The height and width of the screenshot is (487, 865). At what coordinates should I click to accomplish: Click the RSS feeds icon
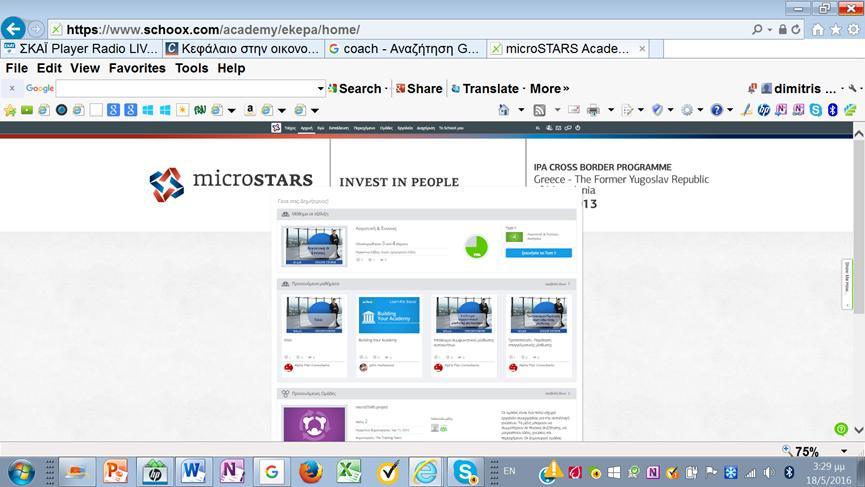[540, 110]
